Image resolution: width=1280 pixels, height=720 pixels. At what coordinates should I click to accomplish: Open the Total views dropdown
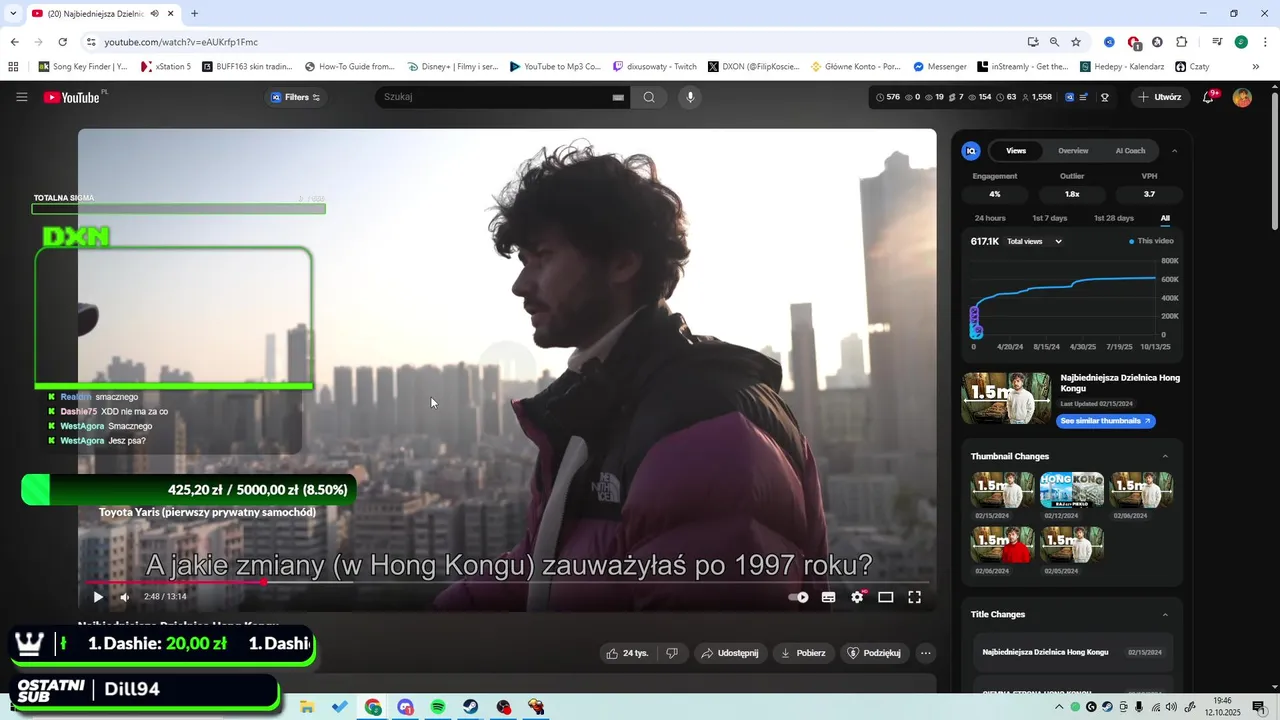click(1034, 241)
